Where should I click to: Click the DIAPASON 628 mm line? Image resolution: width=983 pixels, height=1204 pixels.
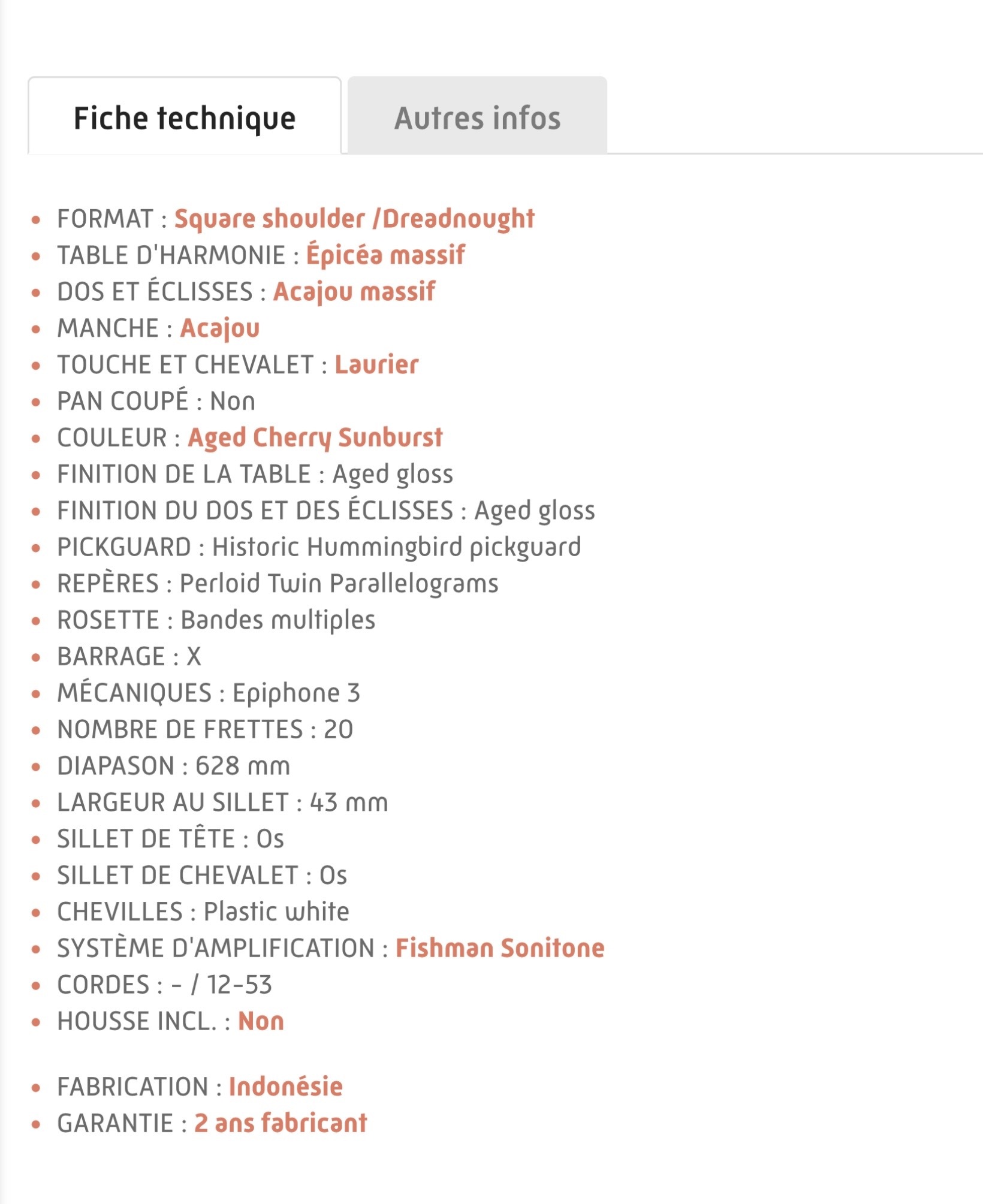(174, 766)
